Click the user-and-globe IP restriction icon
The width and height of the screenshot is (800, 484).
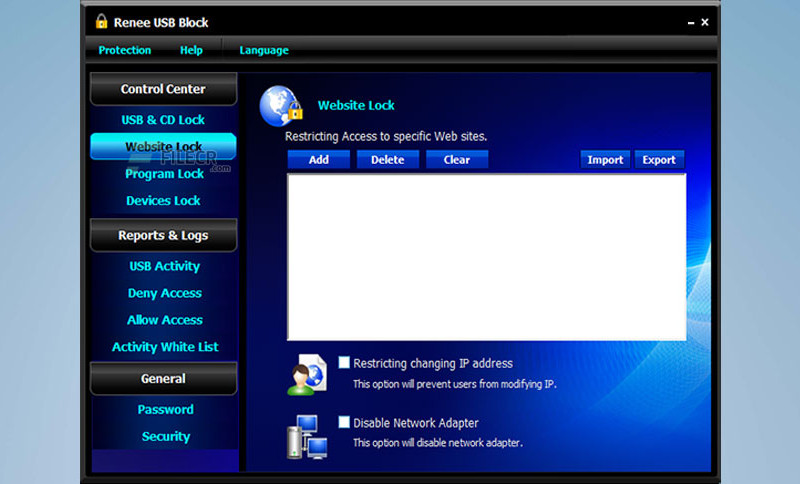307,375
